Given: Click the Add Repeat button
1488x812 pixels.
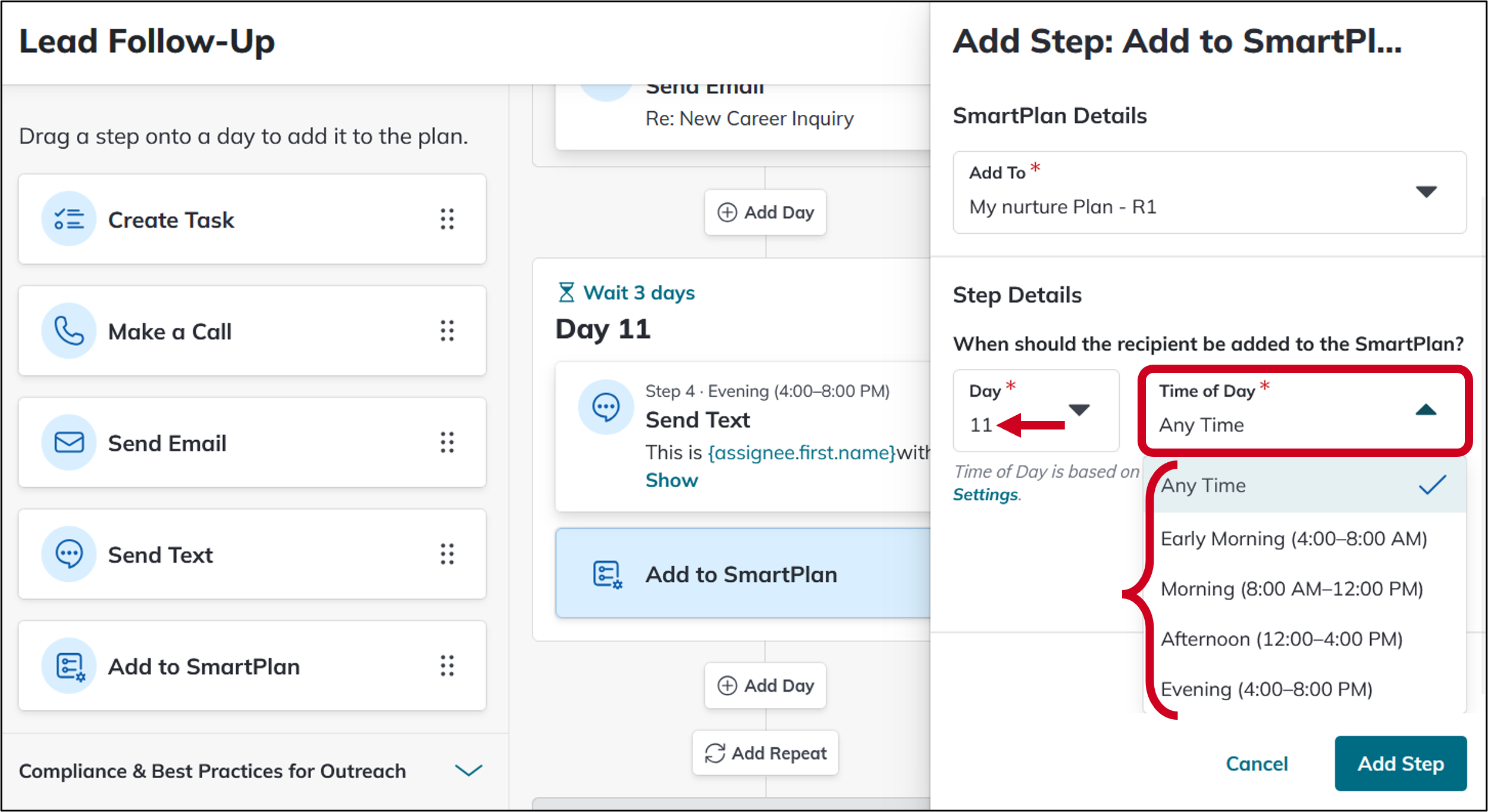Looking at the screenshot, I should pos(765,753).
